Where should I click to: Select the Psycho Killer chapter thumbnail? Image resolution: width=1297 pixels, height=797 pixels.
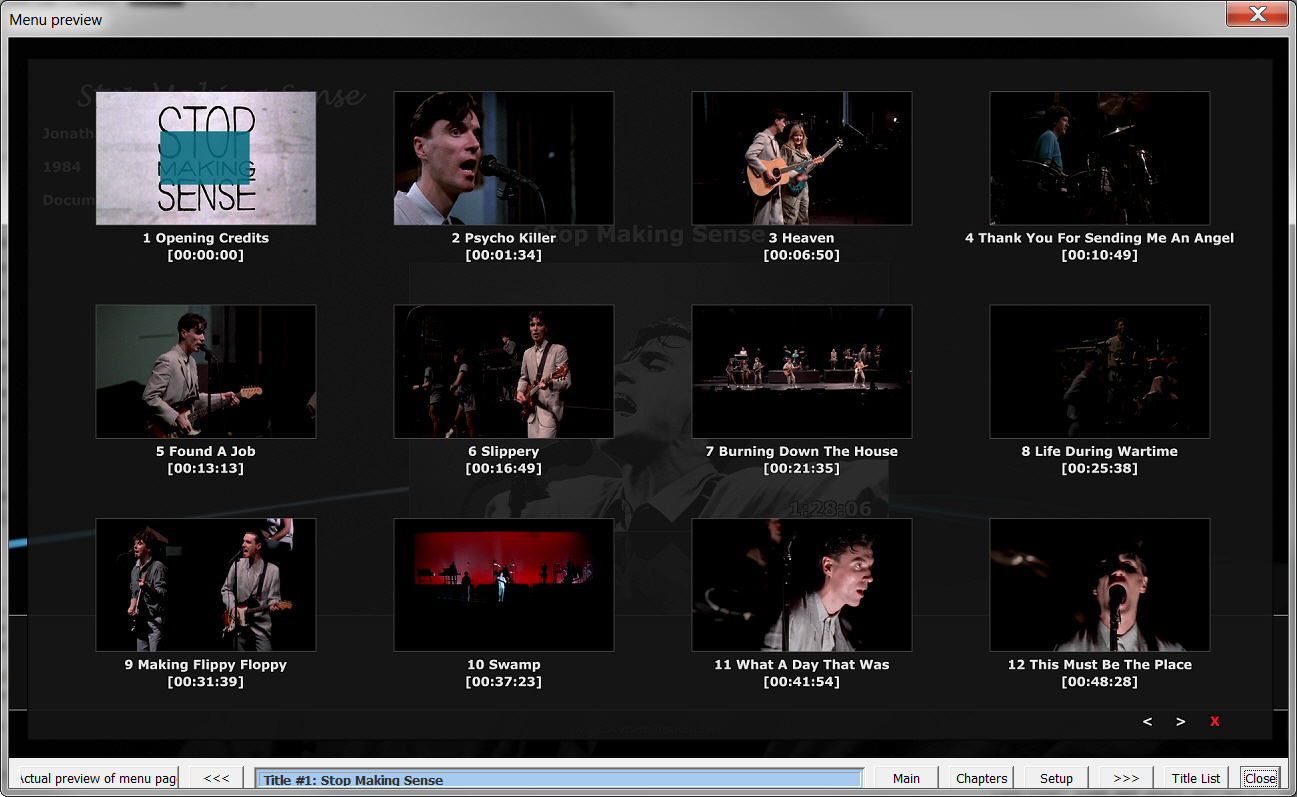coord(504,158)
